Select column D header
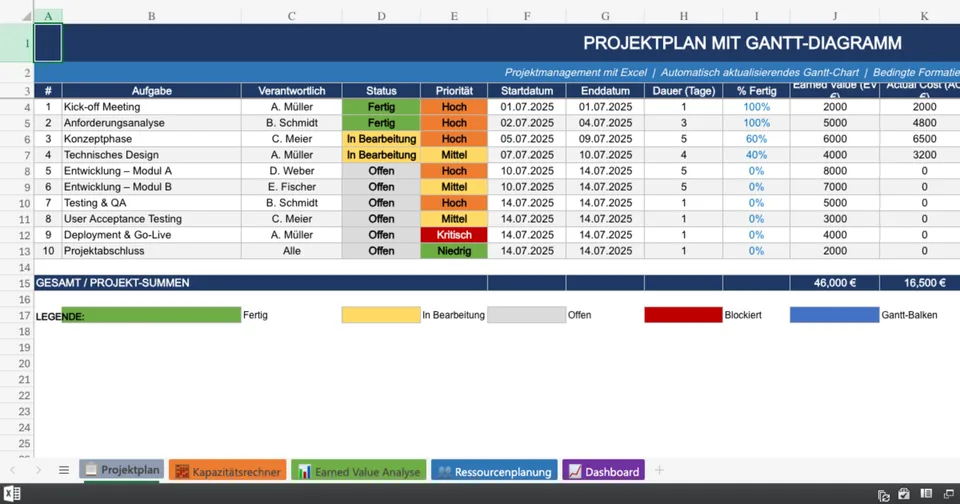This screenshot has width=960, height=504. pos(381,16)
